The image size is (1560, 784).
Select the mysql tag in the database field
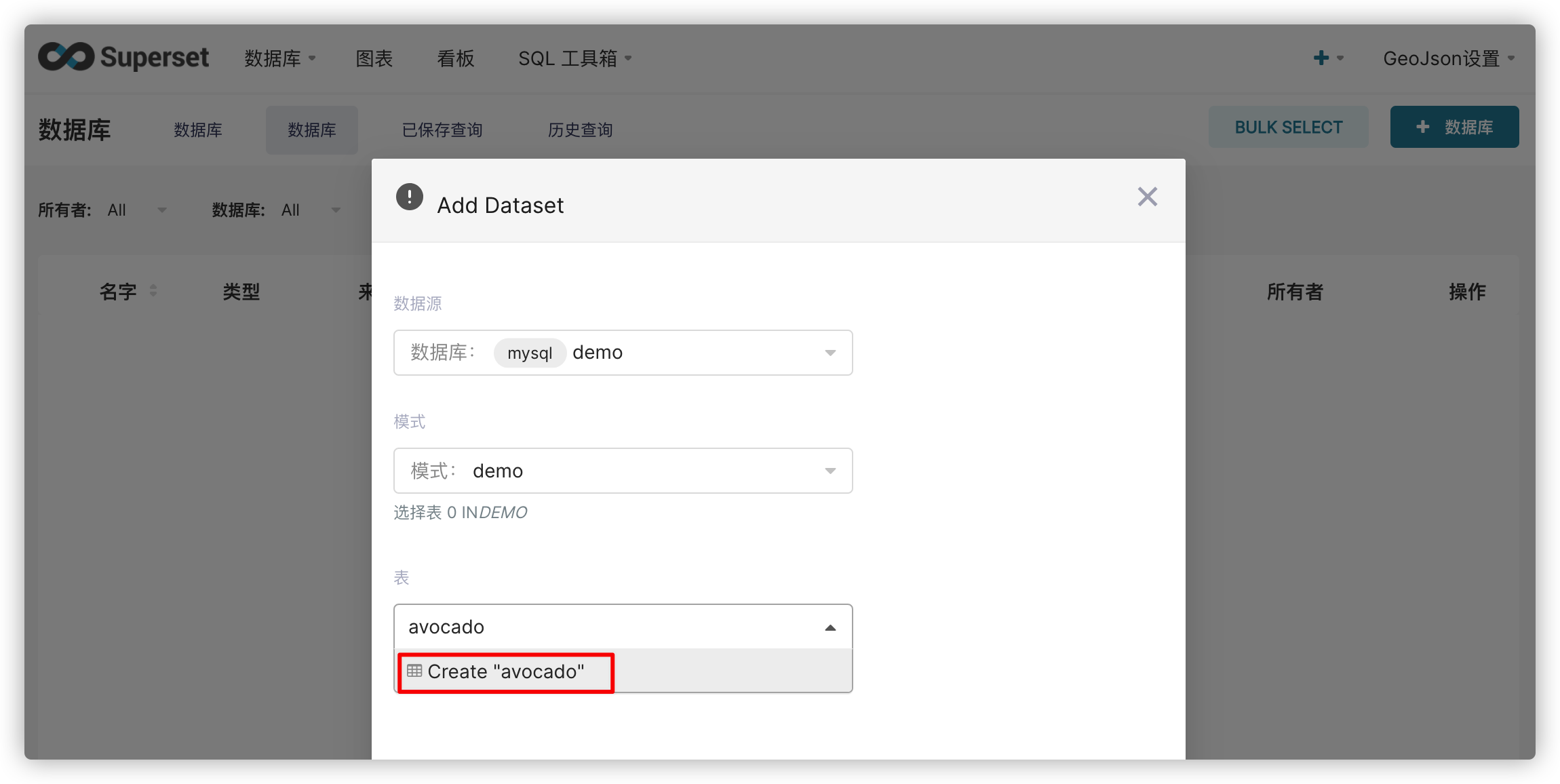coord(529,353)
